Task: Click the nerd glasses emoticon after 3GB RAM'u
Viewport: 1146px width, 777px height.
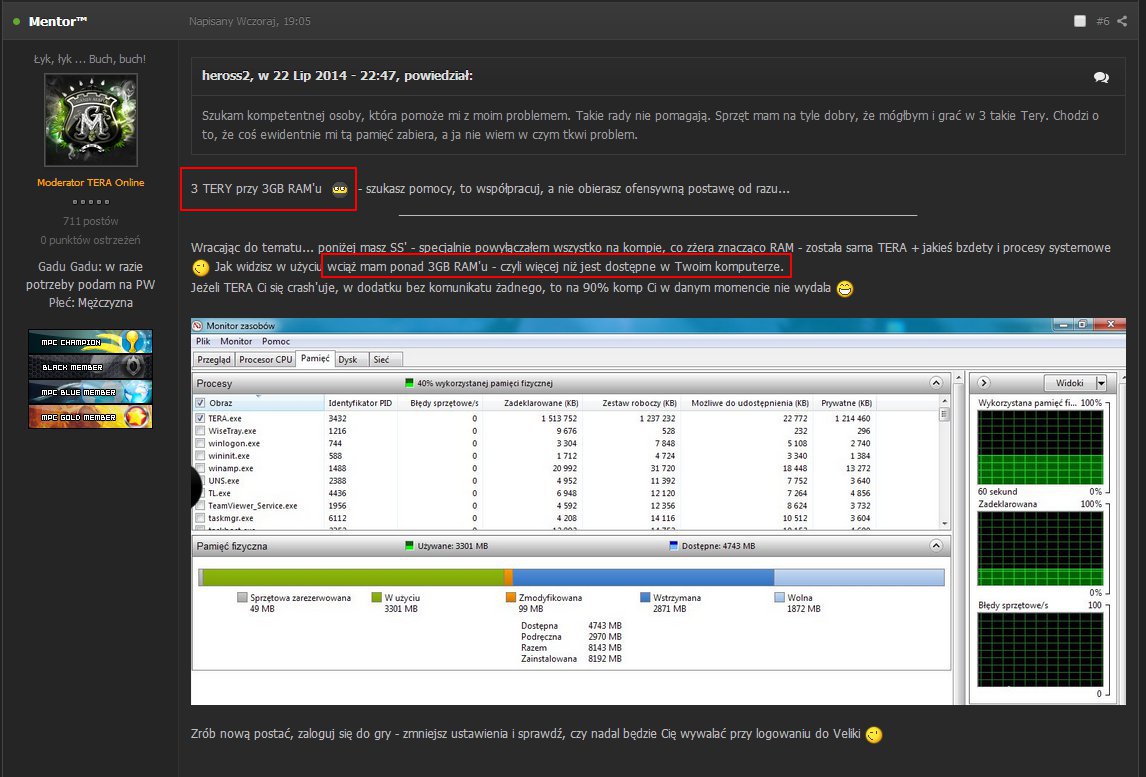Action: coord(340,189)
